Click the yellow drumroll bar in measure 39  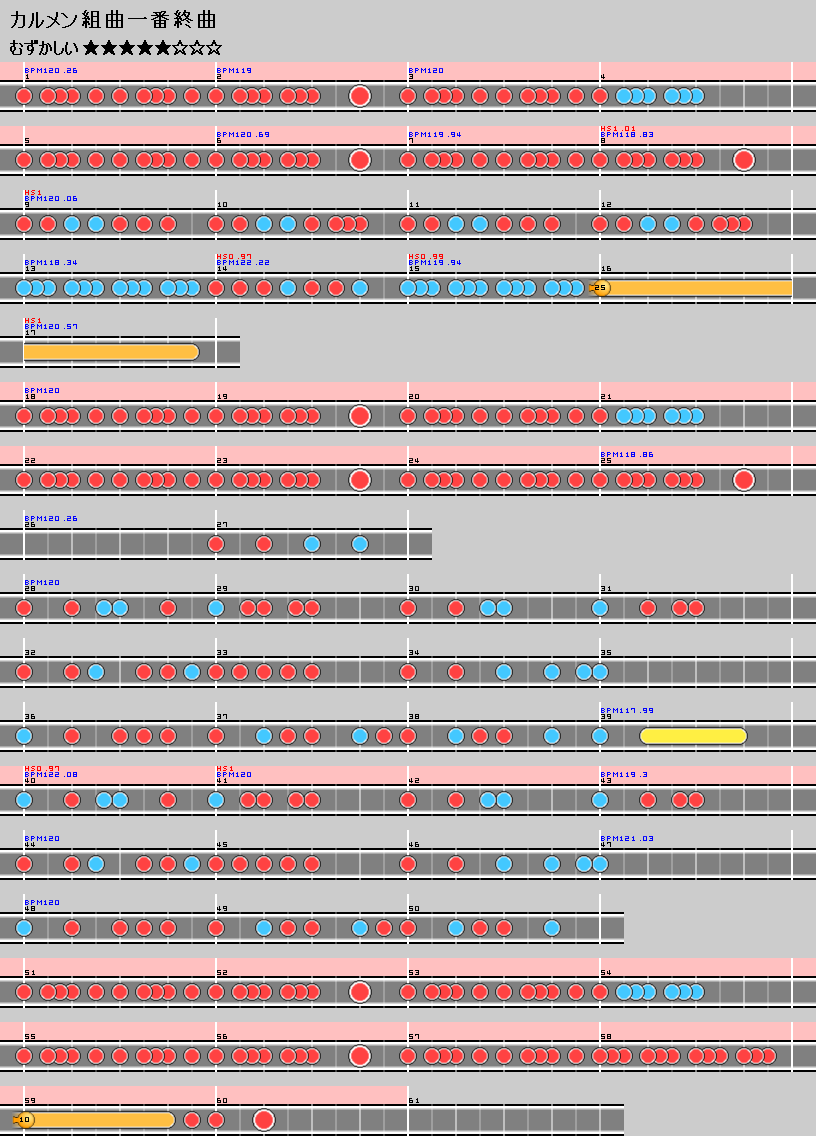pos(693,736)
